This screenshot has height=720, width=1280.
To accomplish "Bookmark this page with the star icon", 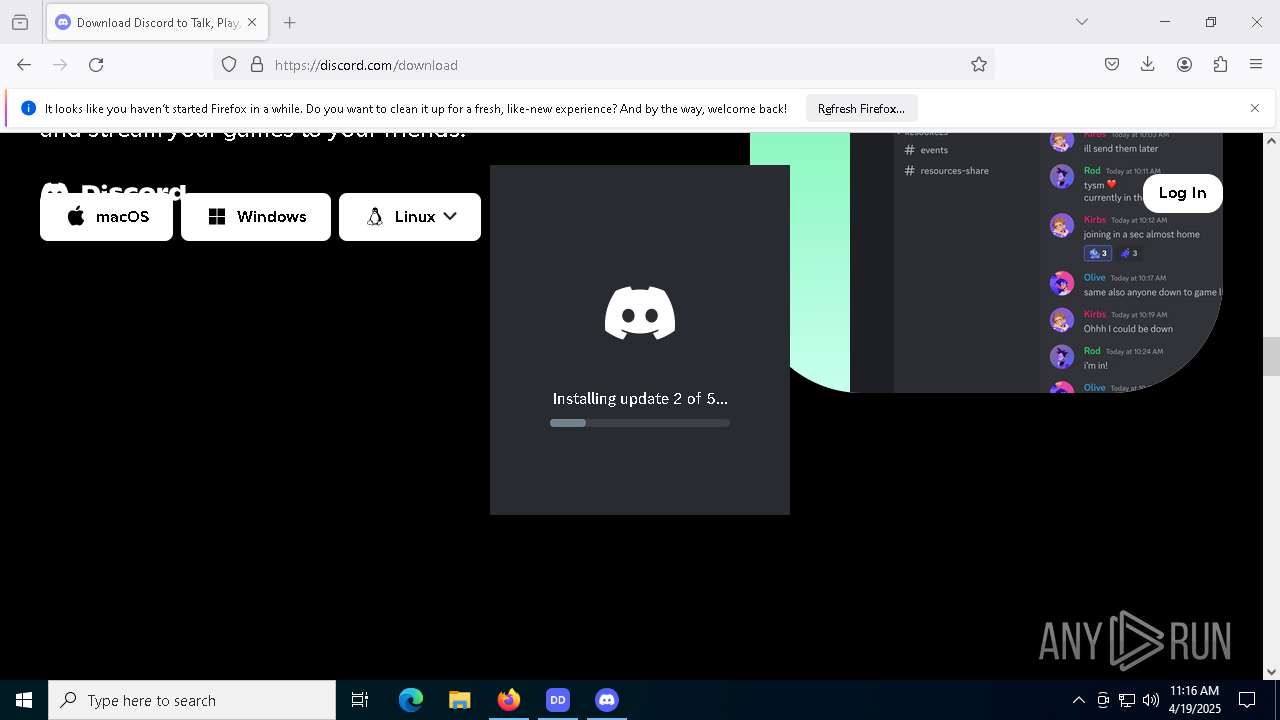I will 979,65.
